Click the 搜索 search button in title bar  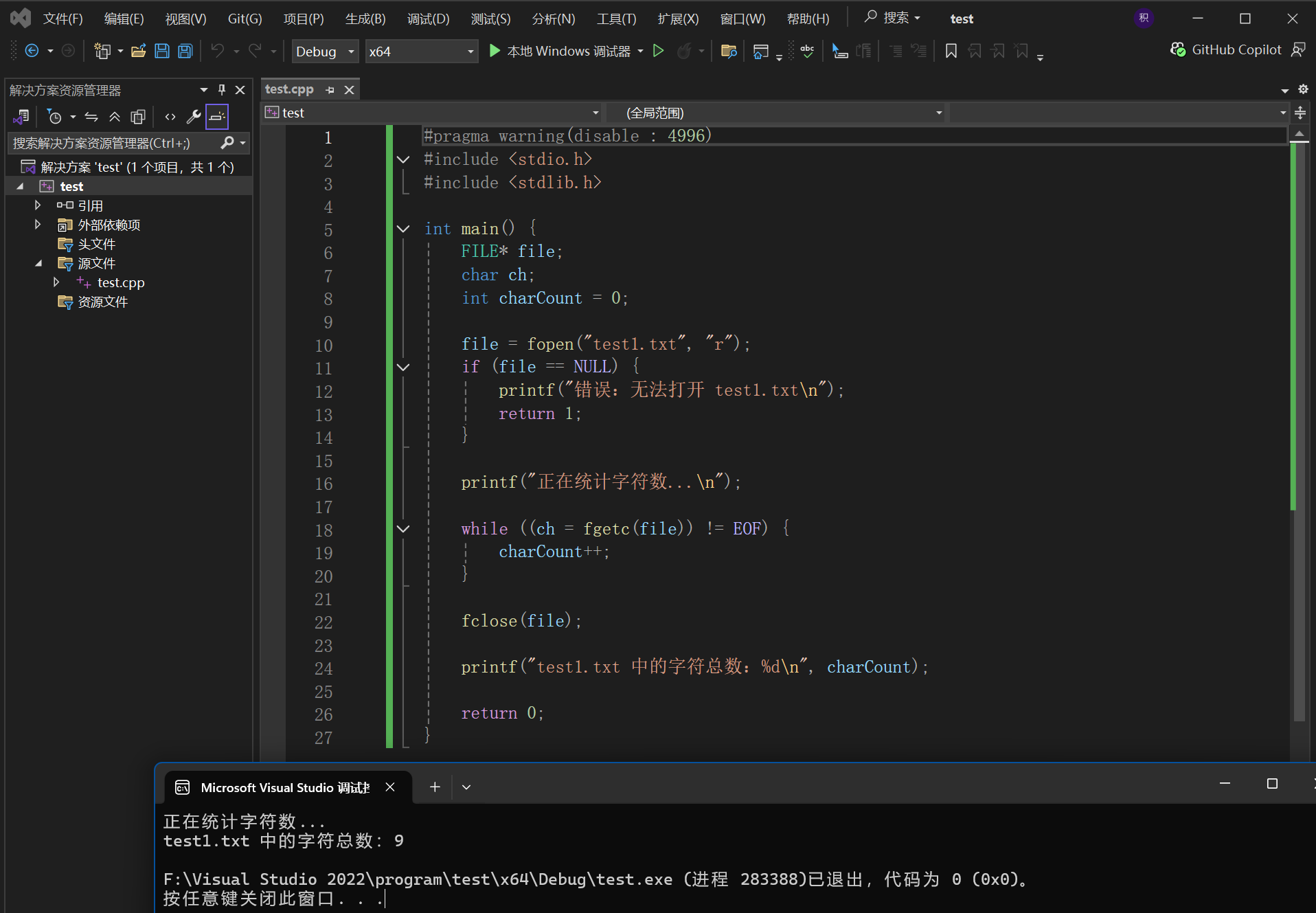click(893, 18)
